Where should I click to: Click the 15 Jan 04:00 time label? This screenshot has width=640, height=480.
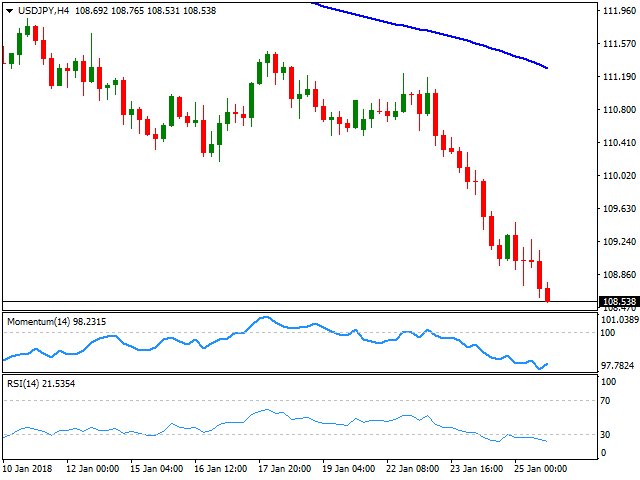[157, 468]
